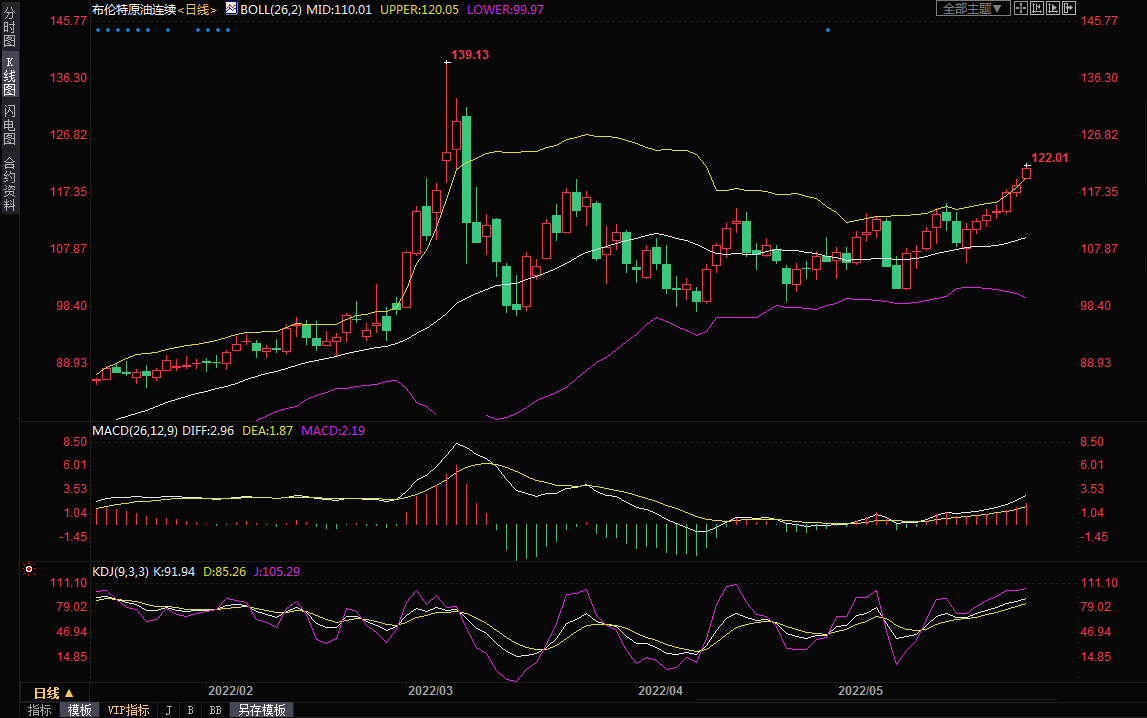
Task: Click the panel export arrow icon
Action: tap(1069, 8)
